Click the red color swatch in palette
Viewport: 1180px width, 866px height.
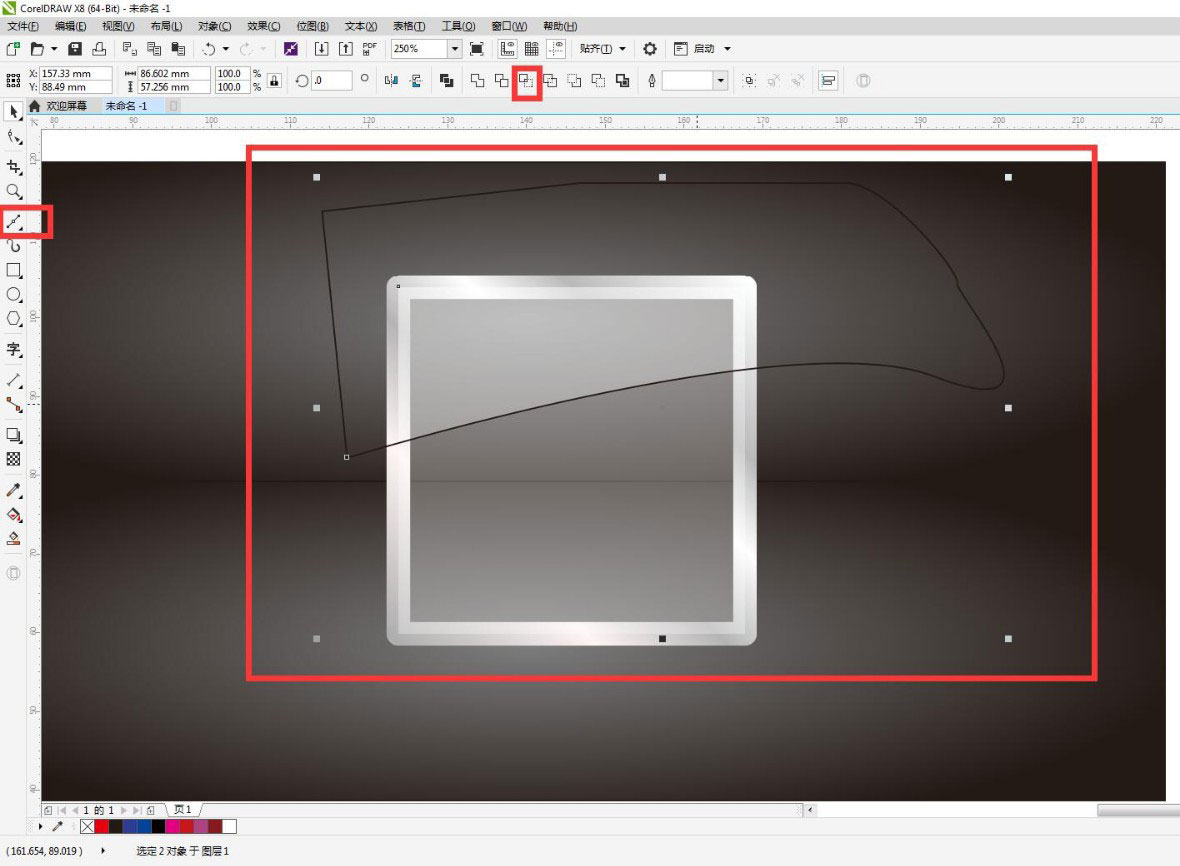point(101,826)
